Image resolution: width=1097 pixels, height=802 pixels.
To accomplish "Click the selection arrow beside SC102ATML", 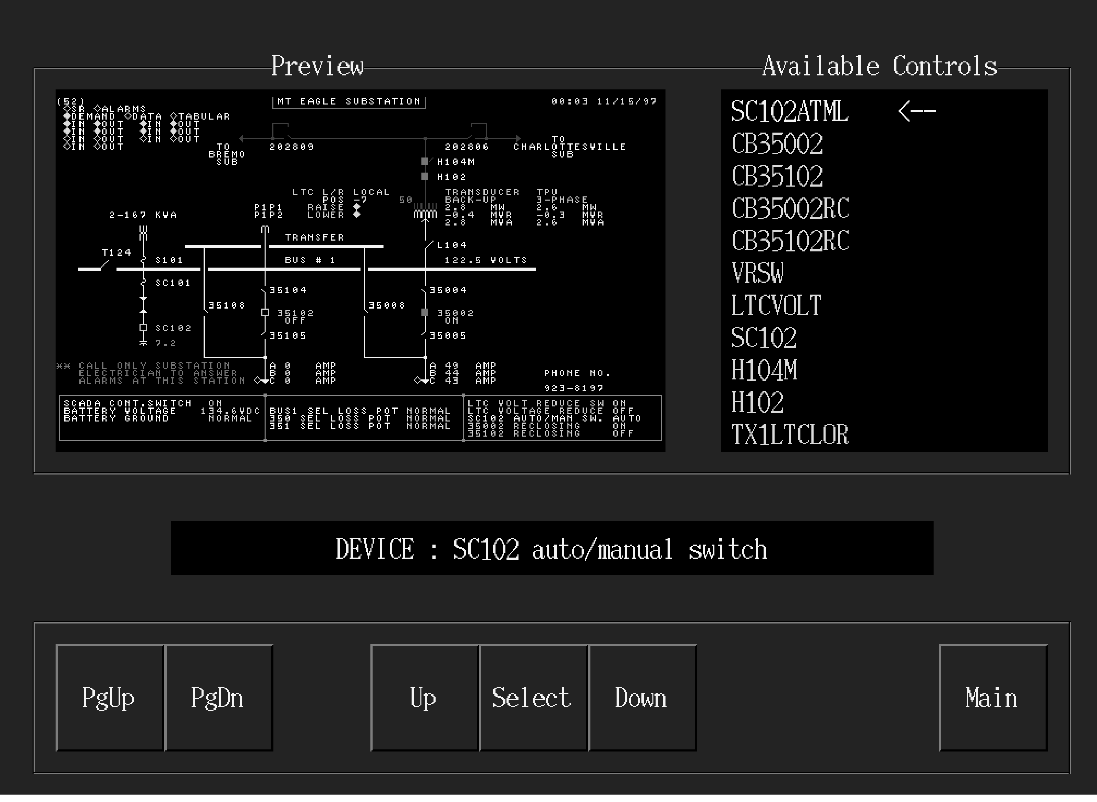I will coord(916,113).
